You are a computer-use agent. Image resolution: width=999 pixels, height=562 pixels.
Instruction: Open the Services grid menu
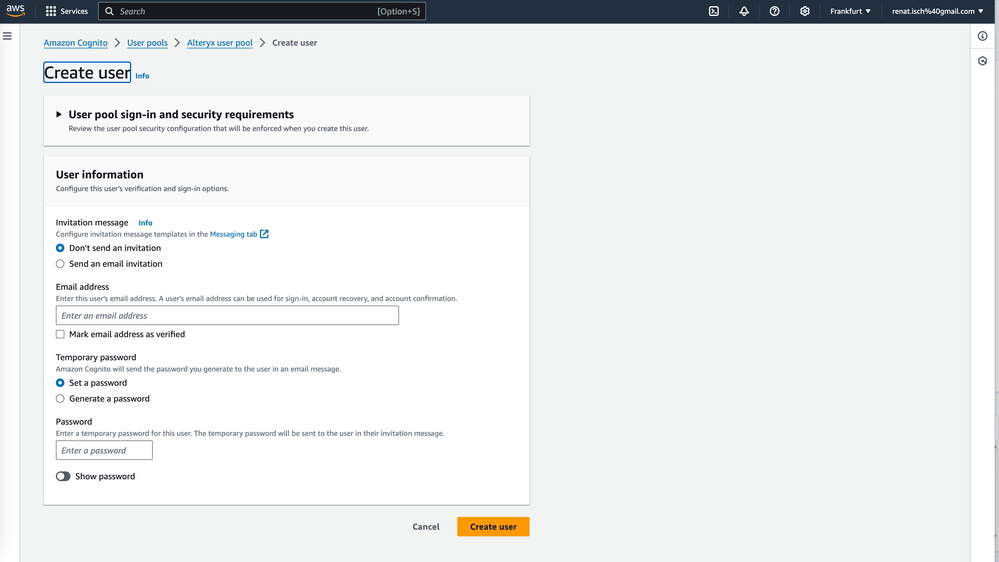[51, 11]
